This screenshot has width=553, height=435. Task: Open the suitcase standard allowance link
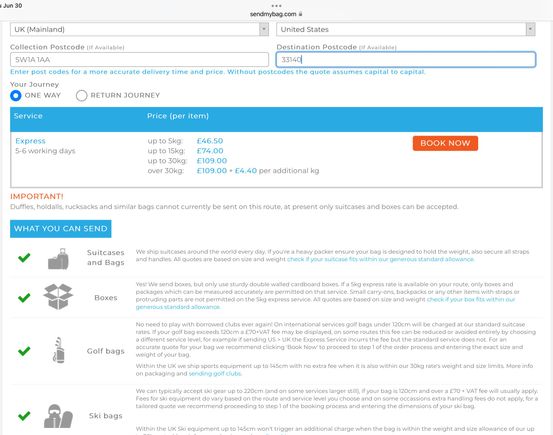(381, 259)
